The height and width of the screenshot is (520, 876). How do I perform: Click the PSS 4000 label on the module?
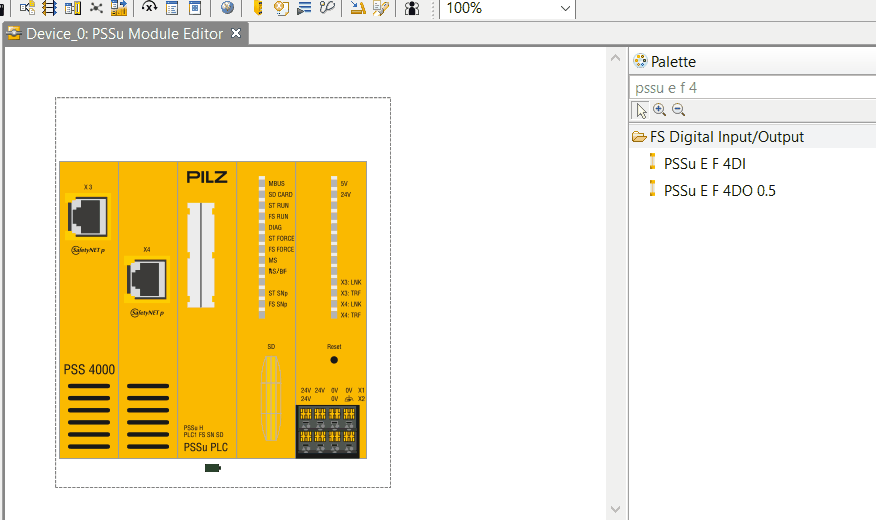pyautogui.click(x=89, y=370)
